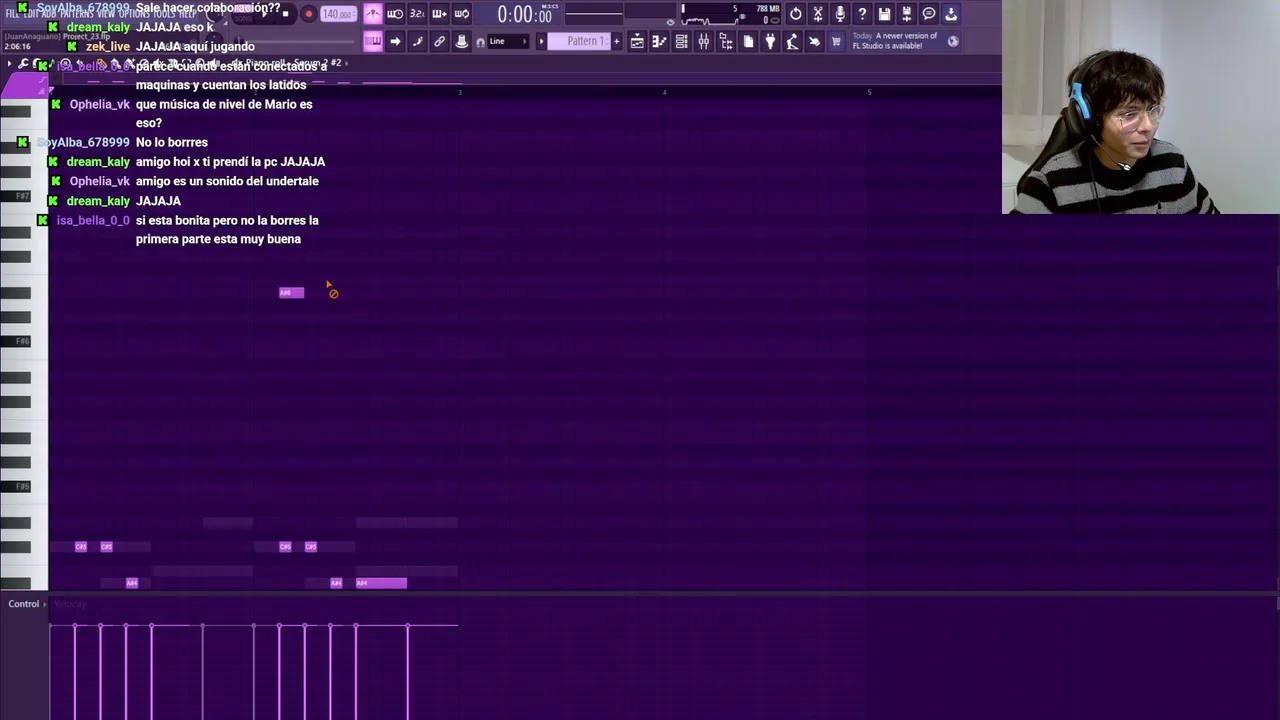Toggle note/clip grouping link button

point(439,41)
